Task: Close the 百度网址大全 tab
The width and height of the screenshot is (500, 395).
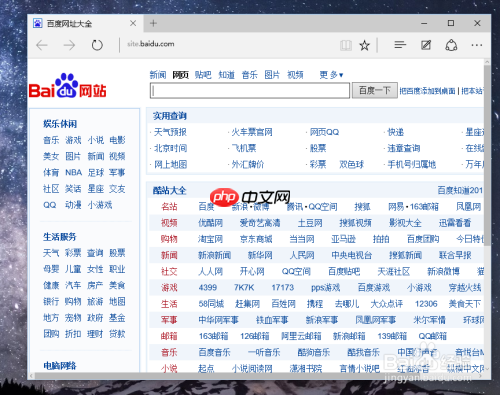Action: (133, 23)
